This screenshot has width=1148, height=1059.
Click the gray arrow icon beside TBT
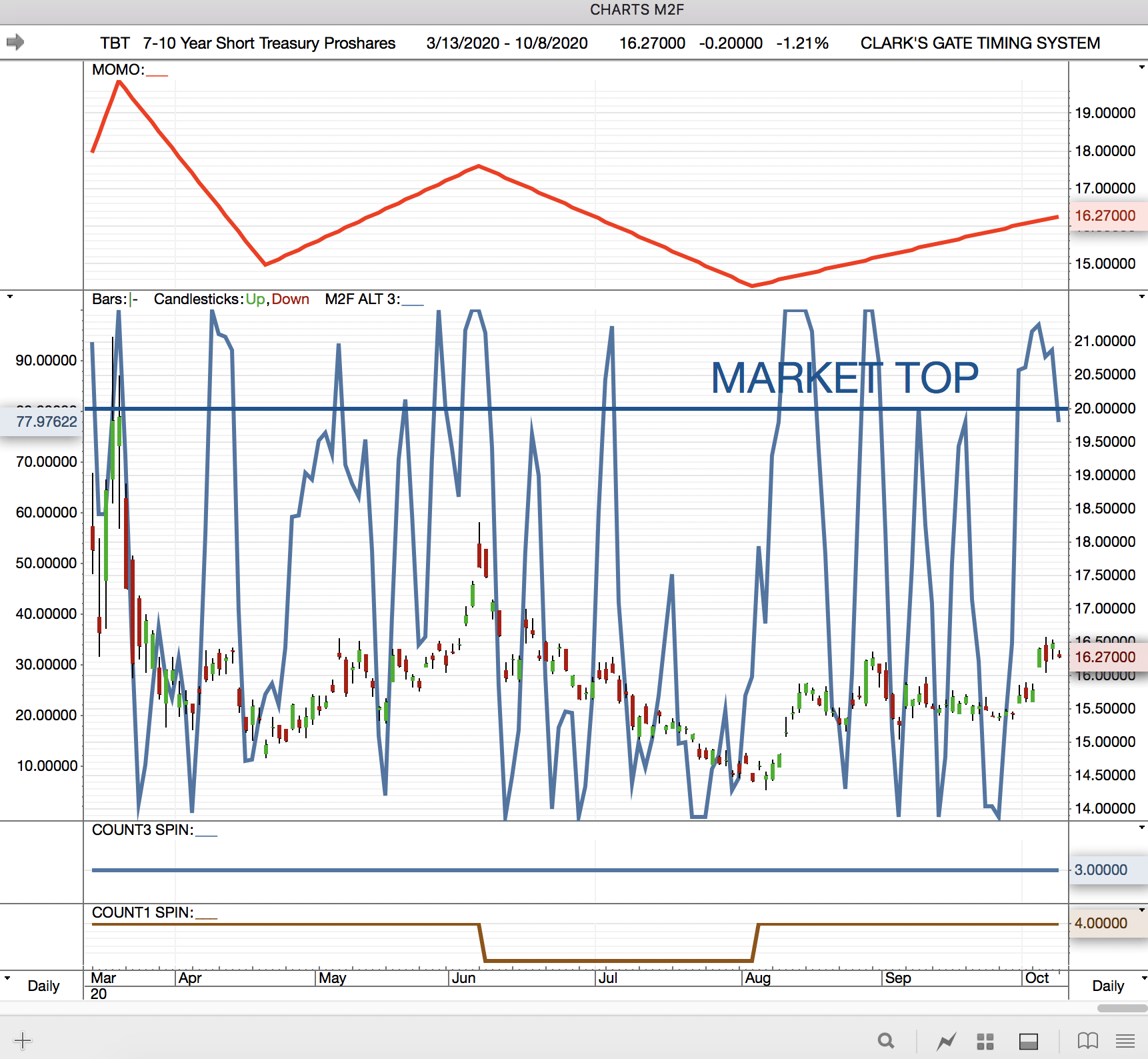point(15,43)
